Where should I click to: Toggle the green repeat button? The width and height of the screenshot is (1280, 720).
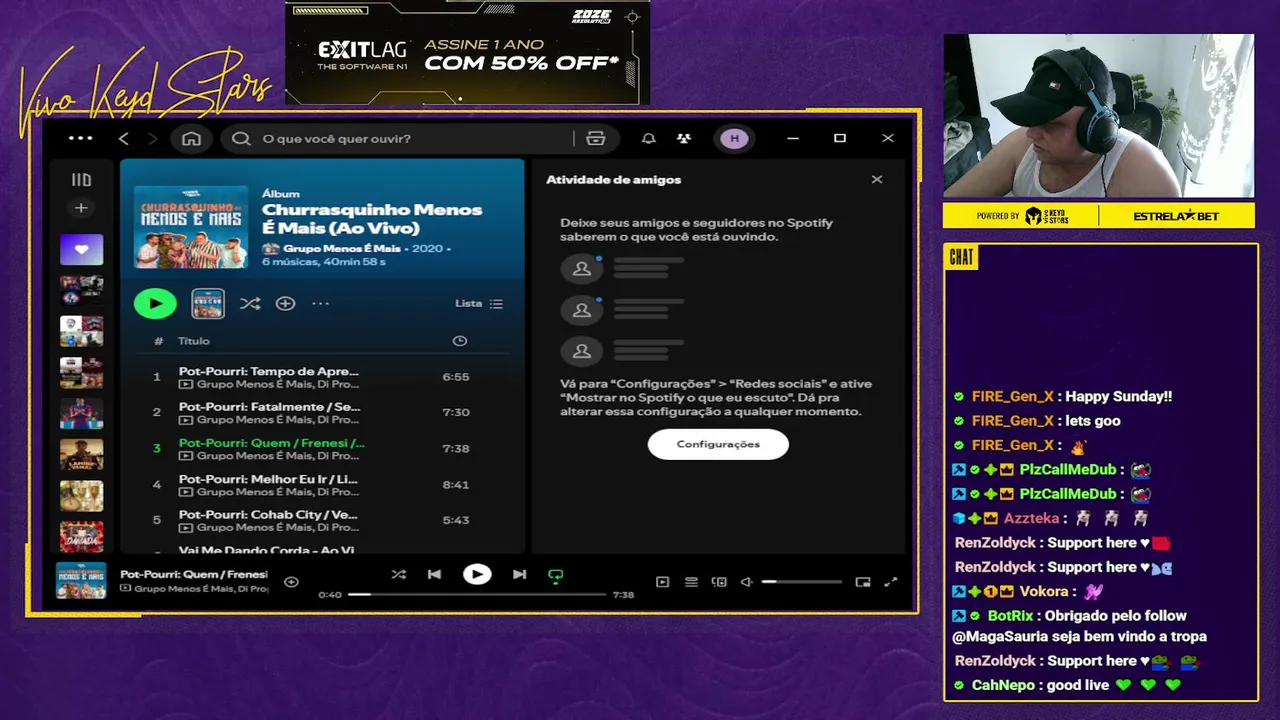point(556,575)
